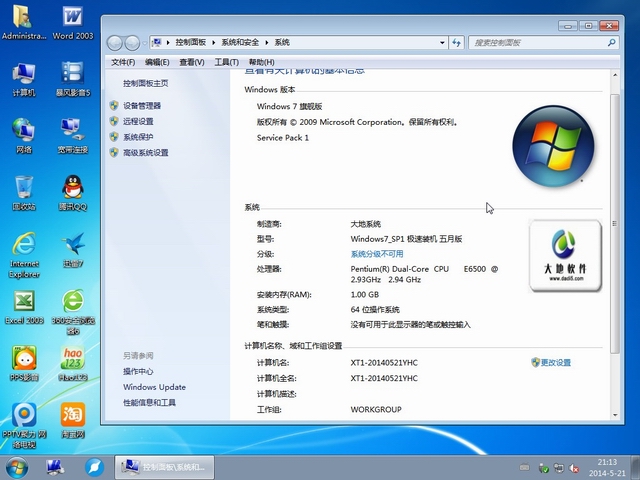The height and width of the screenshot is (480, 640).
Task: Click the WORKGROUP value text
Action: coord(376,409)
